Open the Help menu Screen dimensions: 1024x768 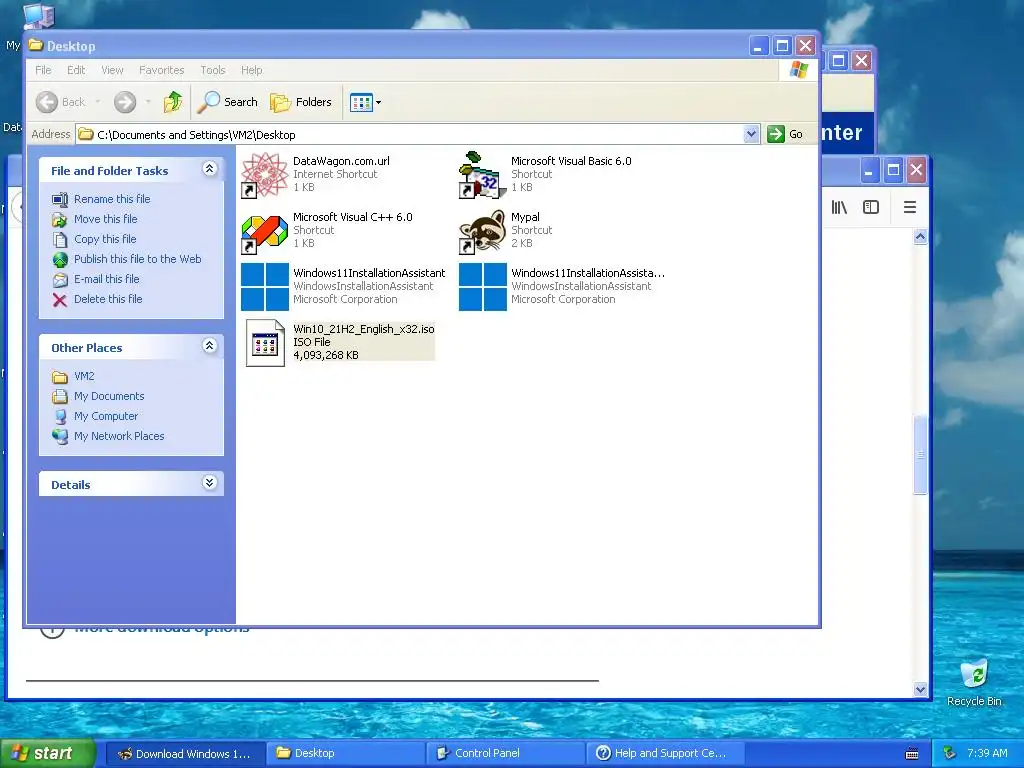coord(251,70)
